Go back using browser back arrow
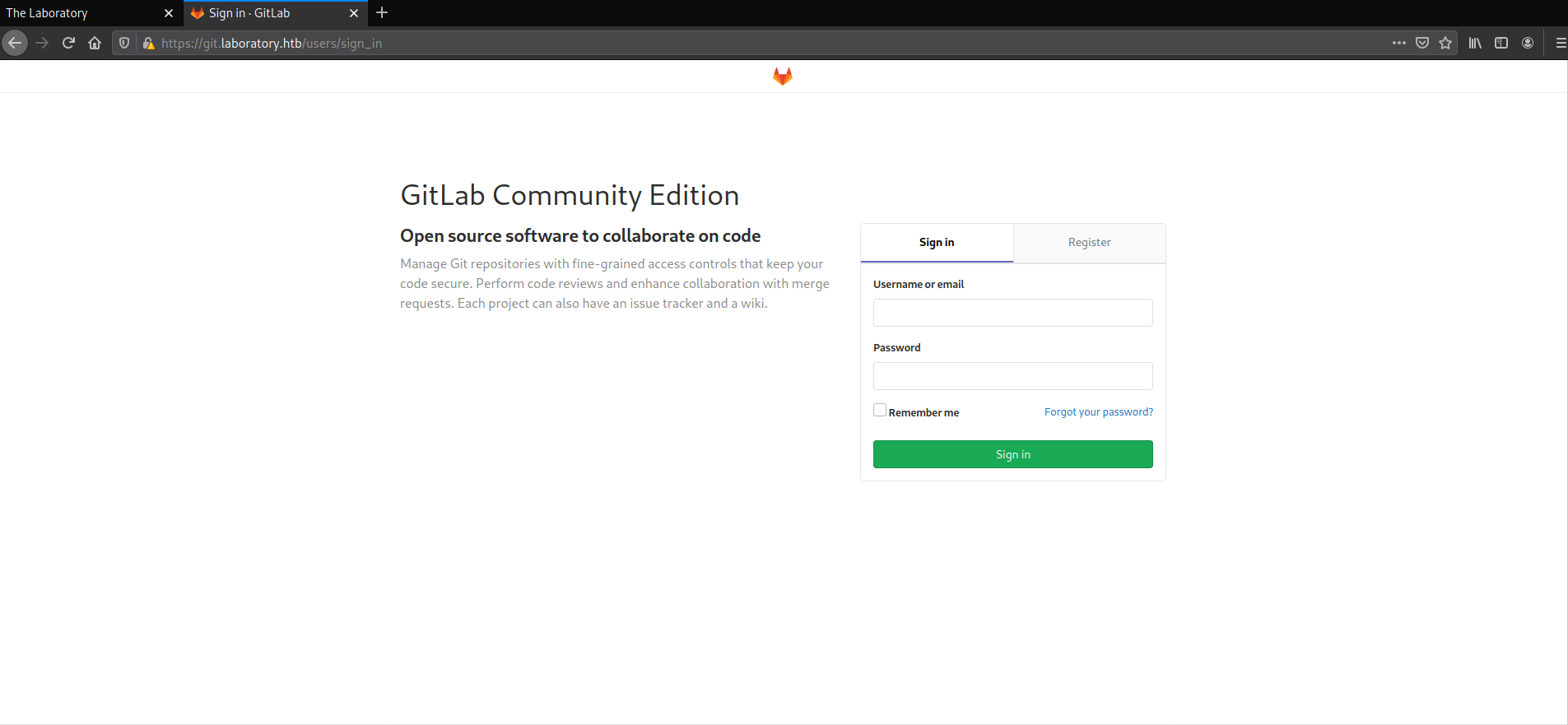This screenshot has width=1568, height=725. coord(15,43)
